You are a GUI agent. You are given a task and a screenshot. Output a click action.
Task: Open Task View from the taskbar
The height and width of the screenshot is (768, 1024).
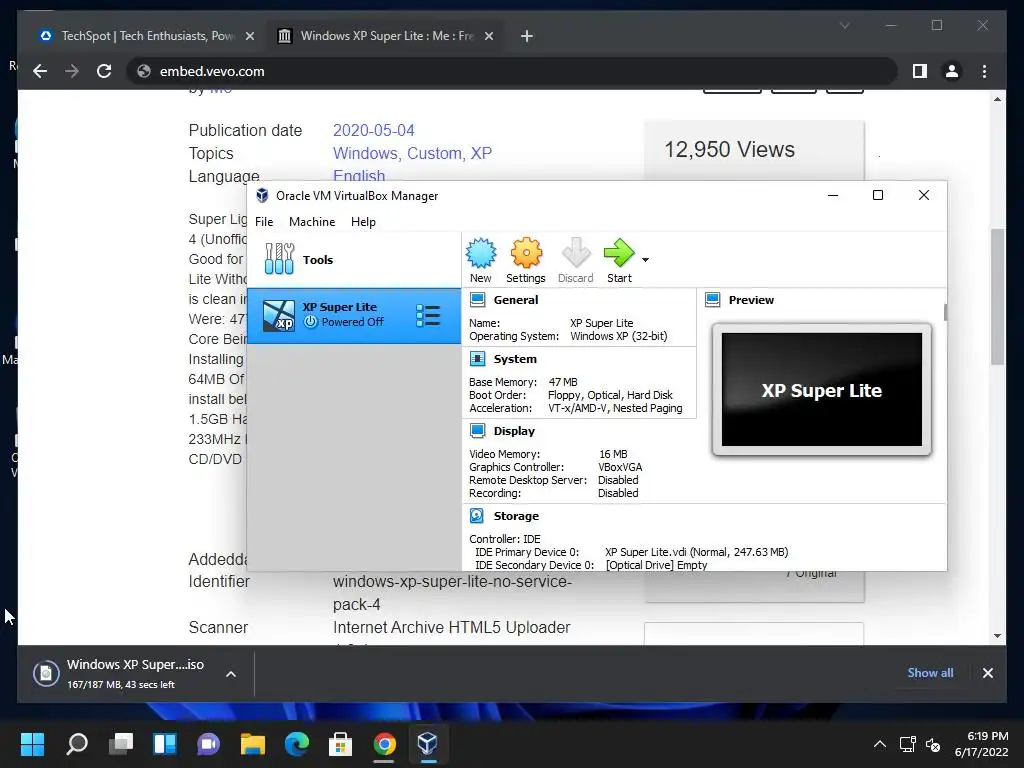point(121,743)
